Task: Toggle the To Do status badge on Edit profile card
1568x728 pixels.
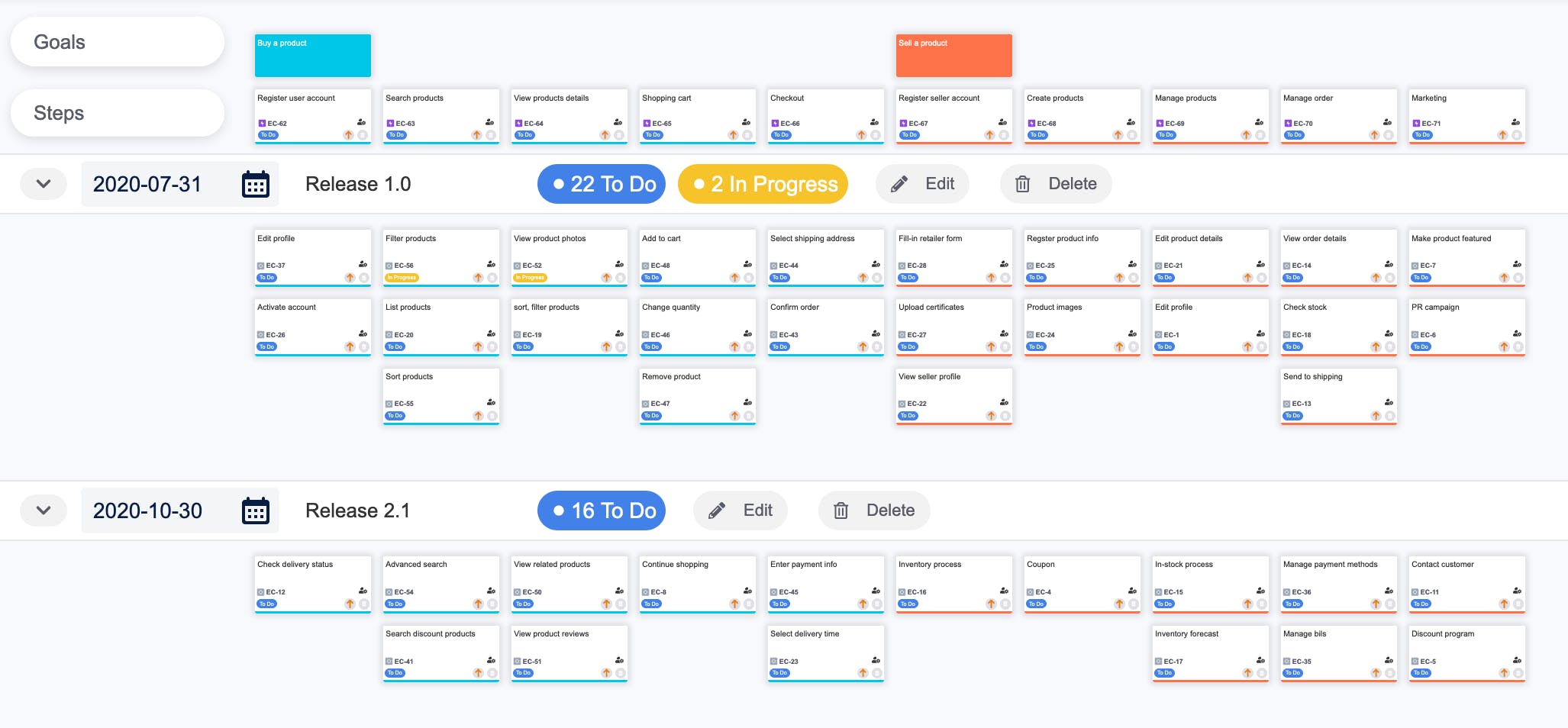Action: click(x=267, y=277)
